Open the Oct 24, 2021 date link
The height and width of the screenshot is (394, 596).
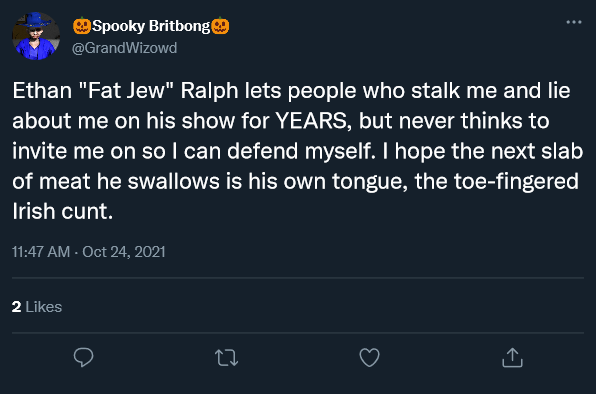coord(124,252)
